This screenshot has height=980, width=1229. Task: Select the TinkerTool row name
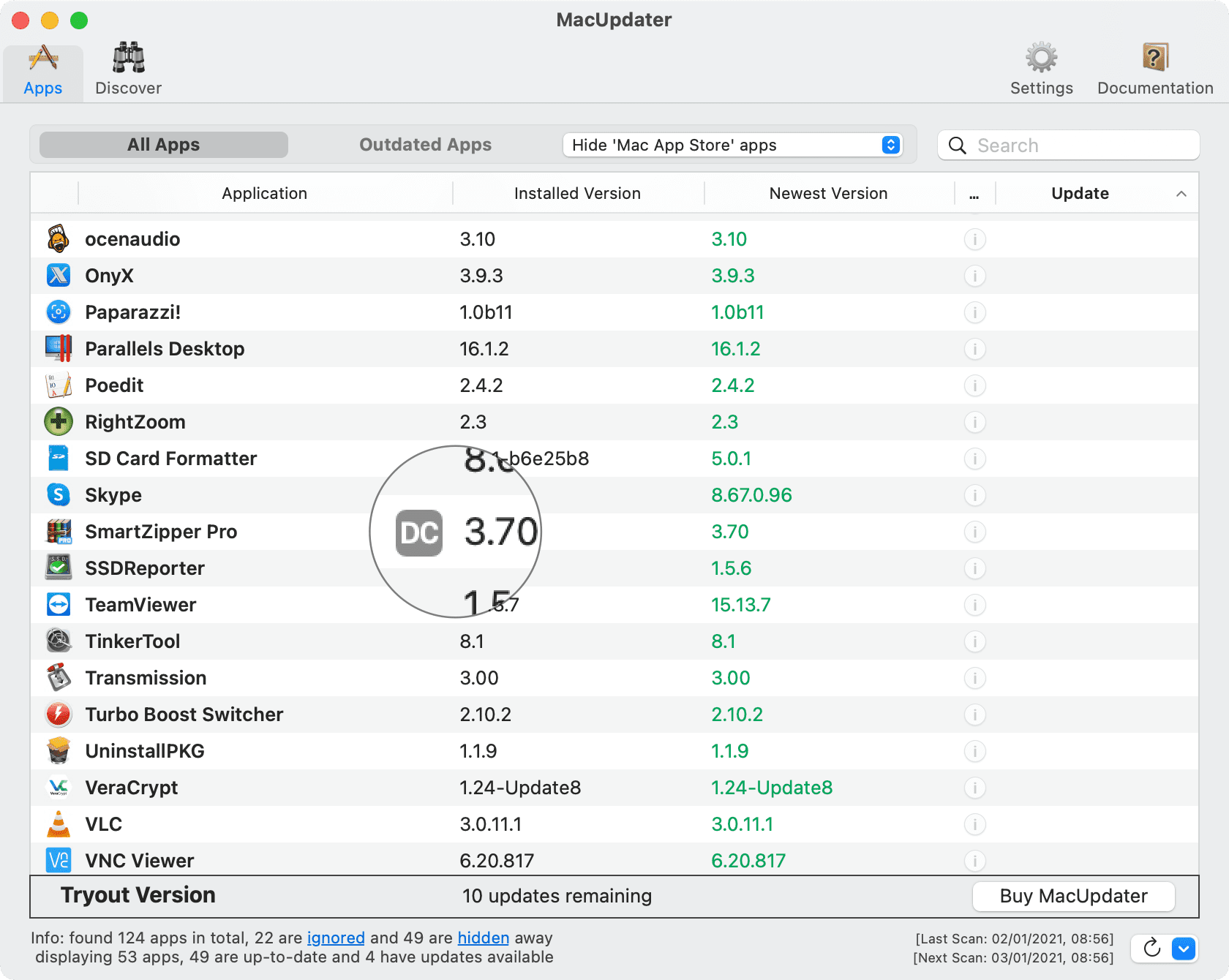(x=132, y=641)
